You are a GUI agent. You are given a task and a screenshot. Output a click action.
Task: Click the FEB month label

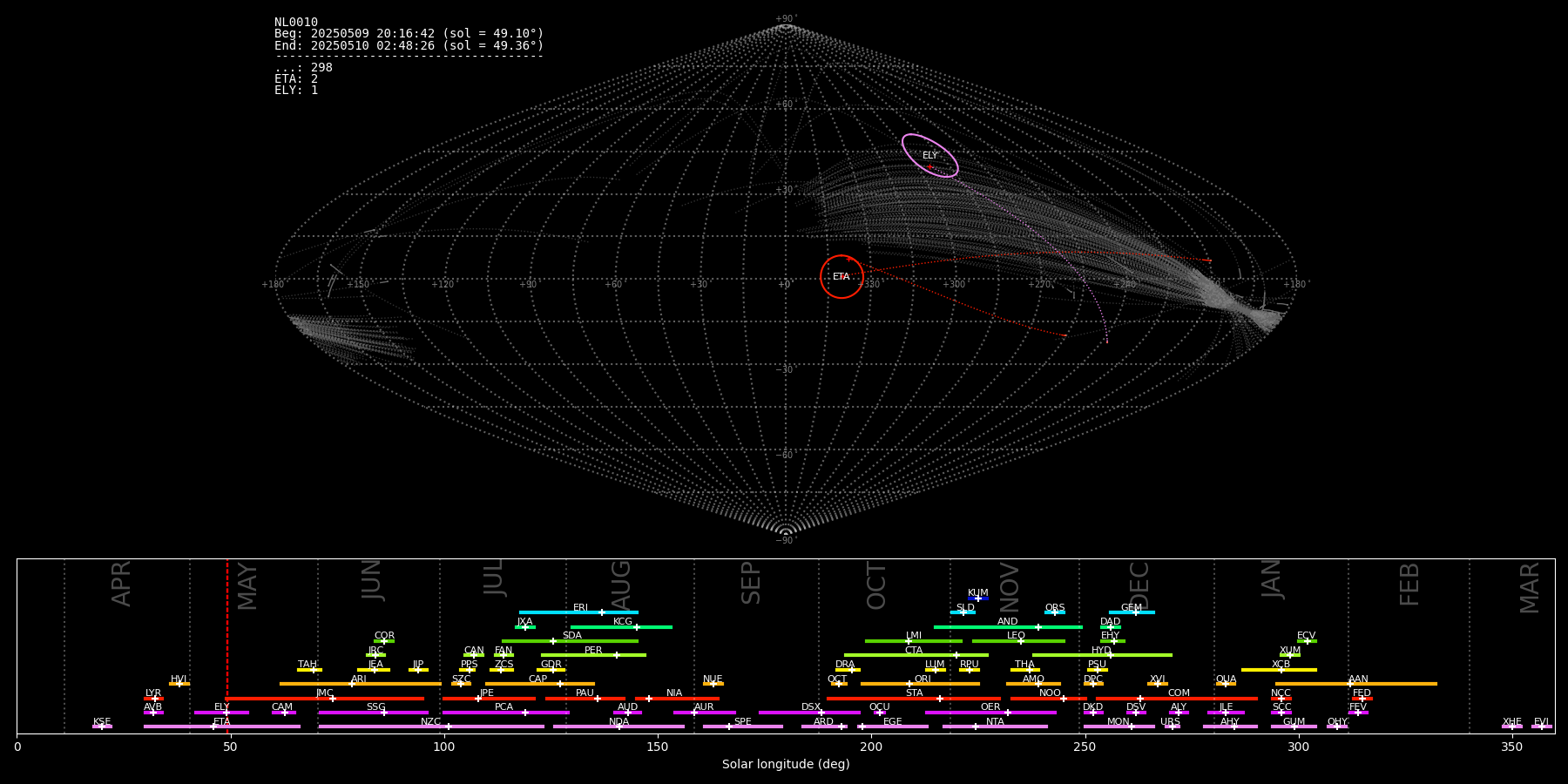(x=1409, y=585)
